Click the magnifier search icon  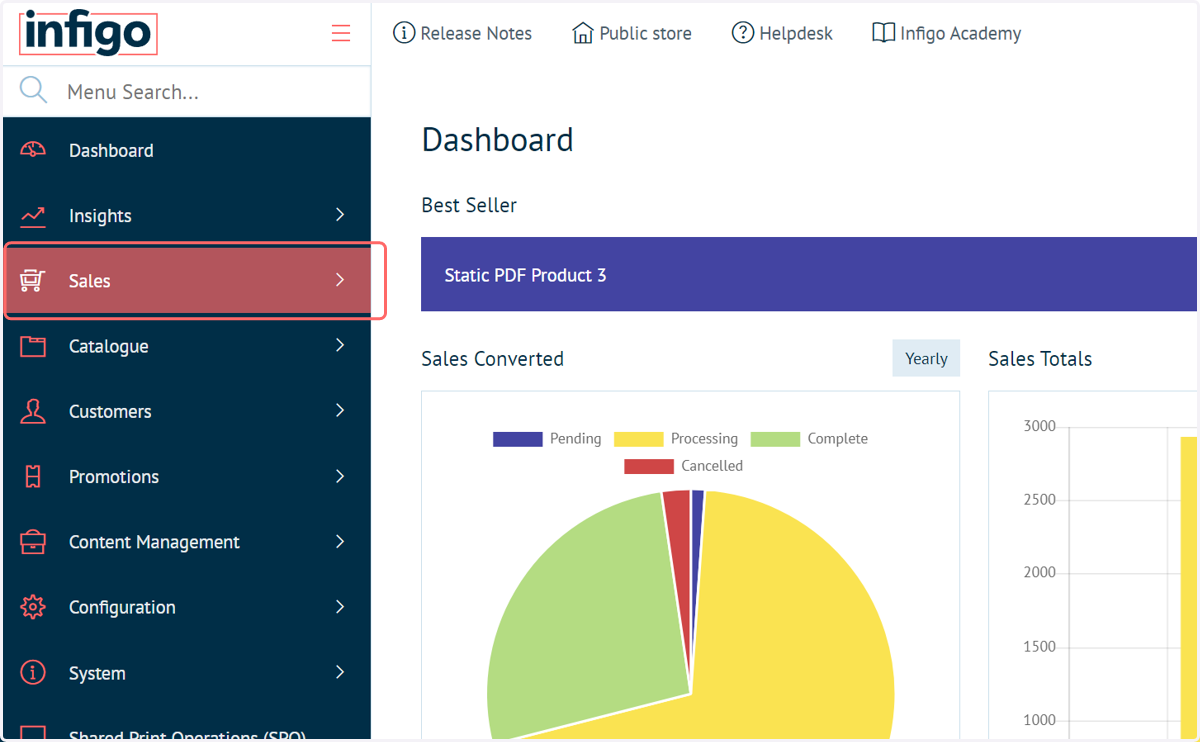[x=33, y=91]
